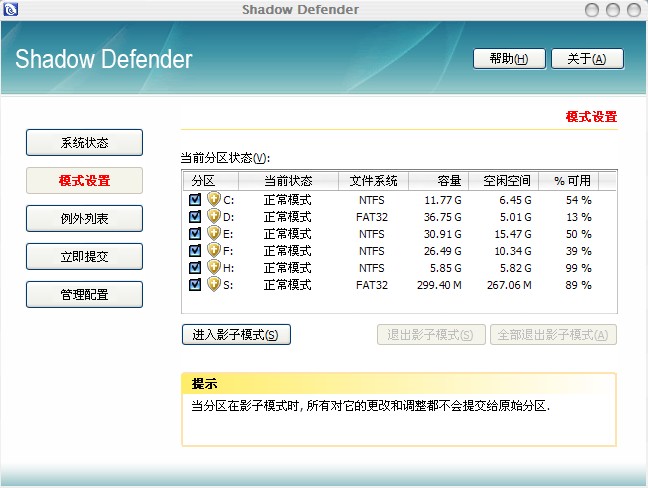Click the shield icon for drive F:
Viewport: 648px width, 488px height.
coord(214,250)
